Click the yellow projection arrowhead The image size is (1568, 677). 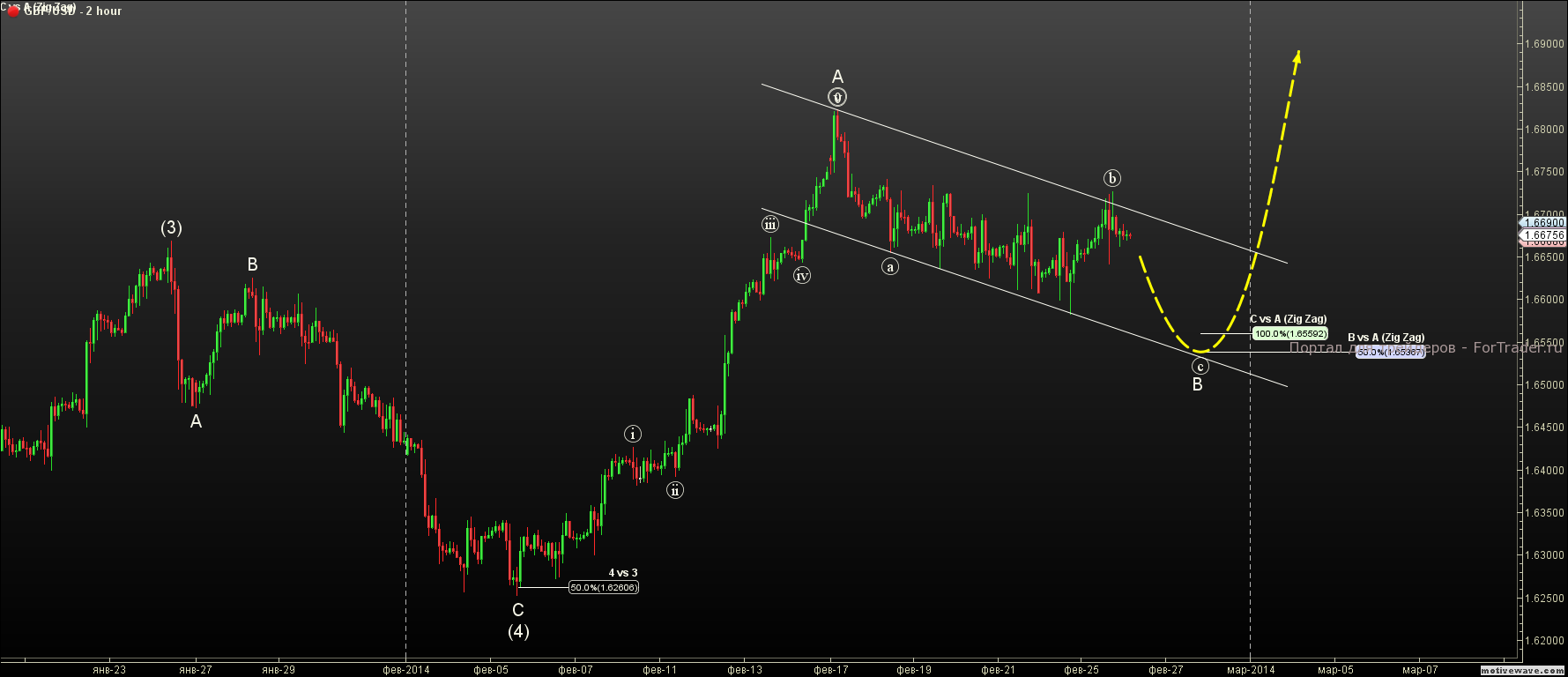coord(1297,56)
